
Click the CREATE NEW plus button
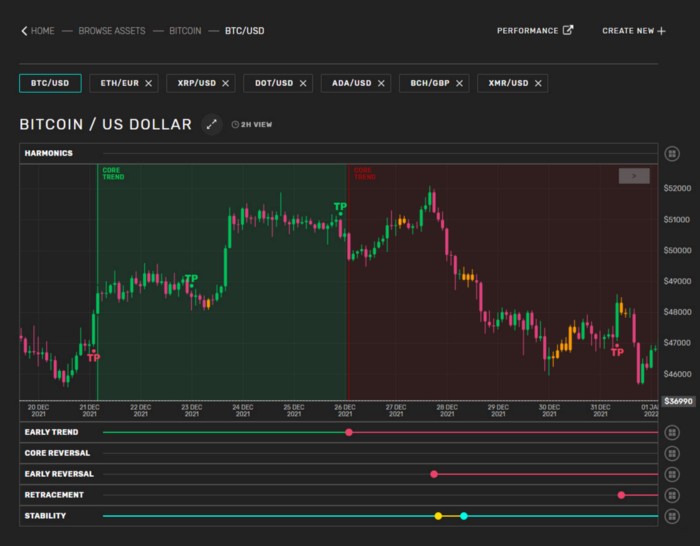[634, 31]
